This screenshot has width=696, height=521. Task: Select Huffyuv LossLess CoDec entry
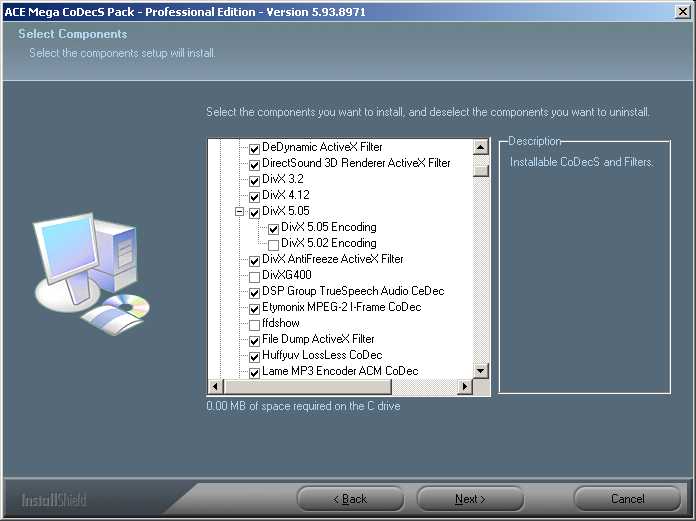point(321,355)
